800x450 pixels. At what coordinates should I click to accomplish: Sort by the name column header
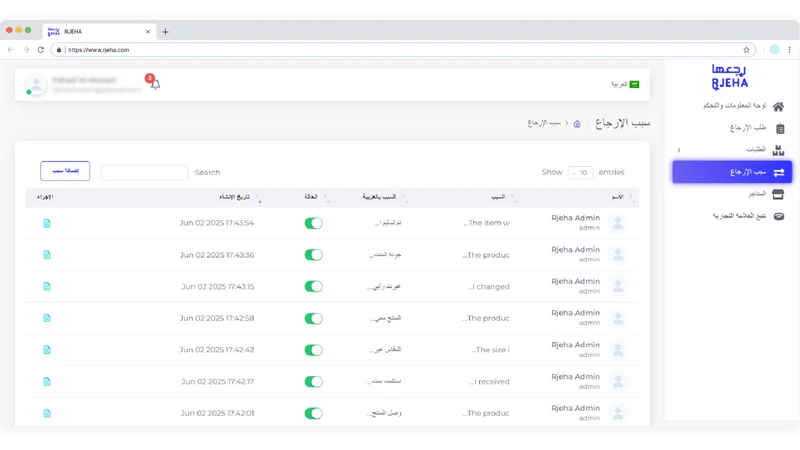[x=617, y=197]
